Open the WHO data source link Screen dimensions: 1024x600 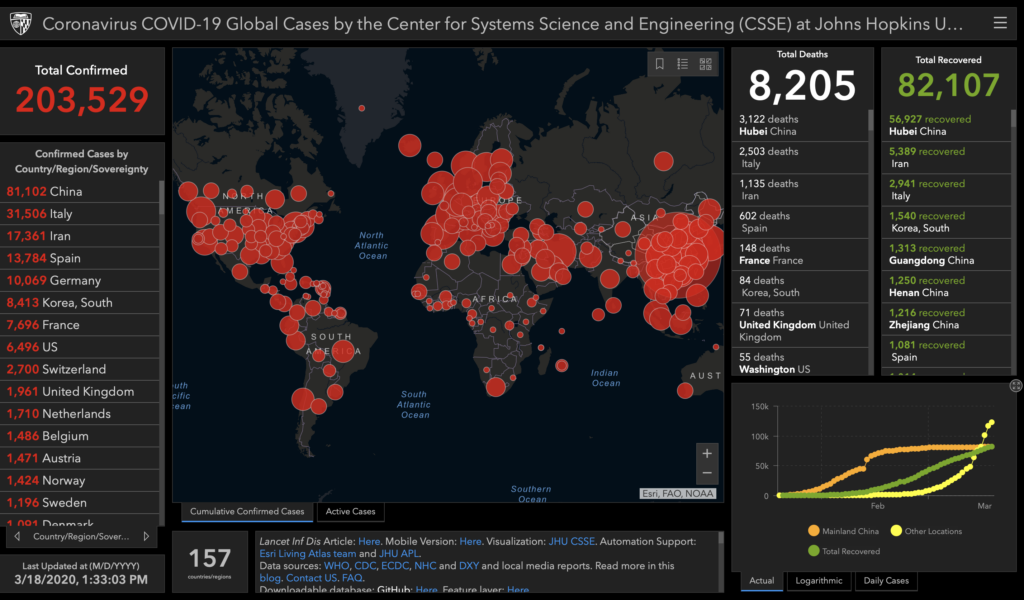(336, 566)
